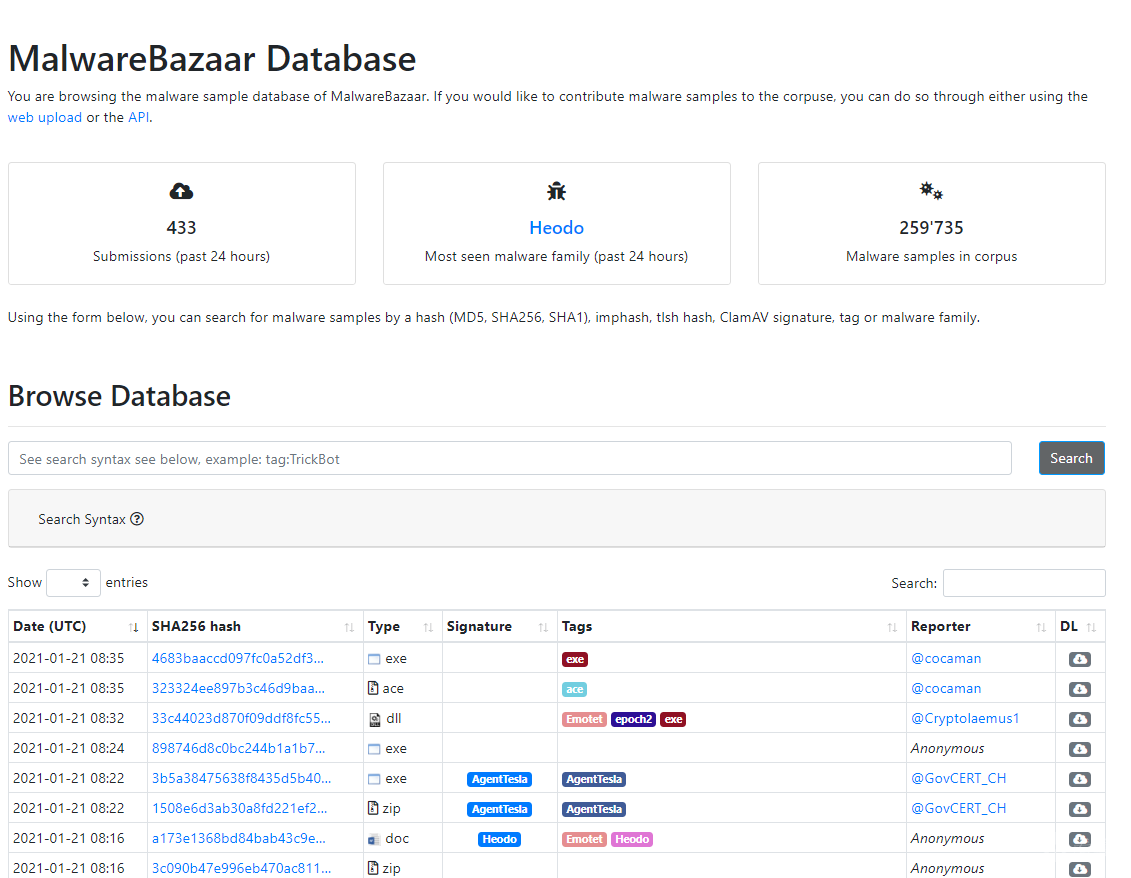Open @cocaman reporter in first row
1131x878 pixels.
[946, 658]
